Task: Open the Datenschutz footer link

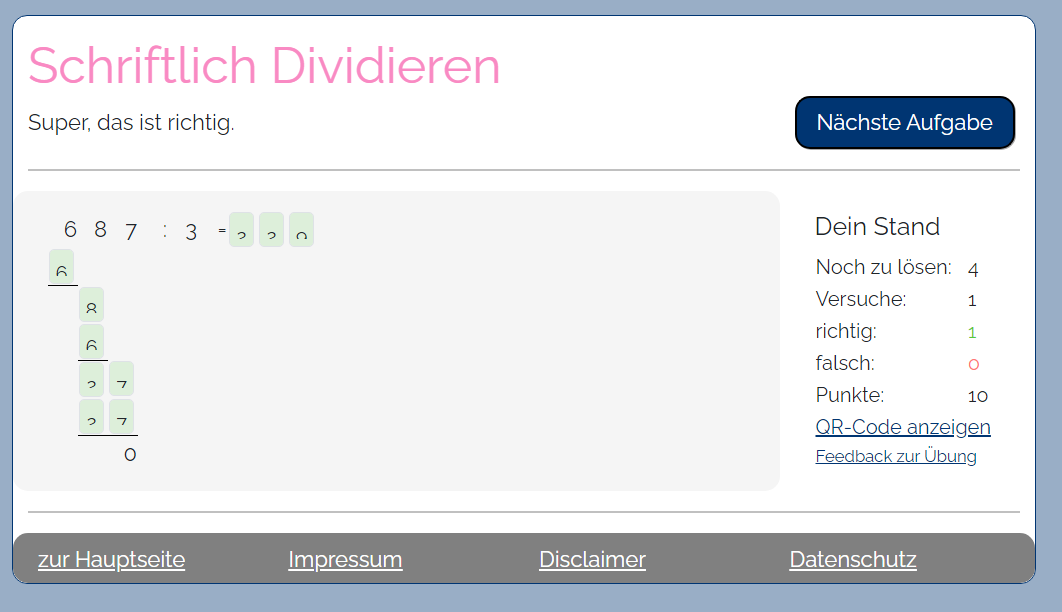Action: click(x=852, y=559)
